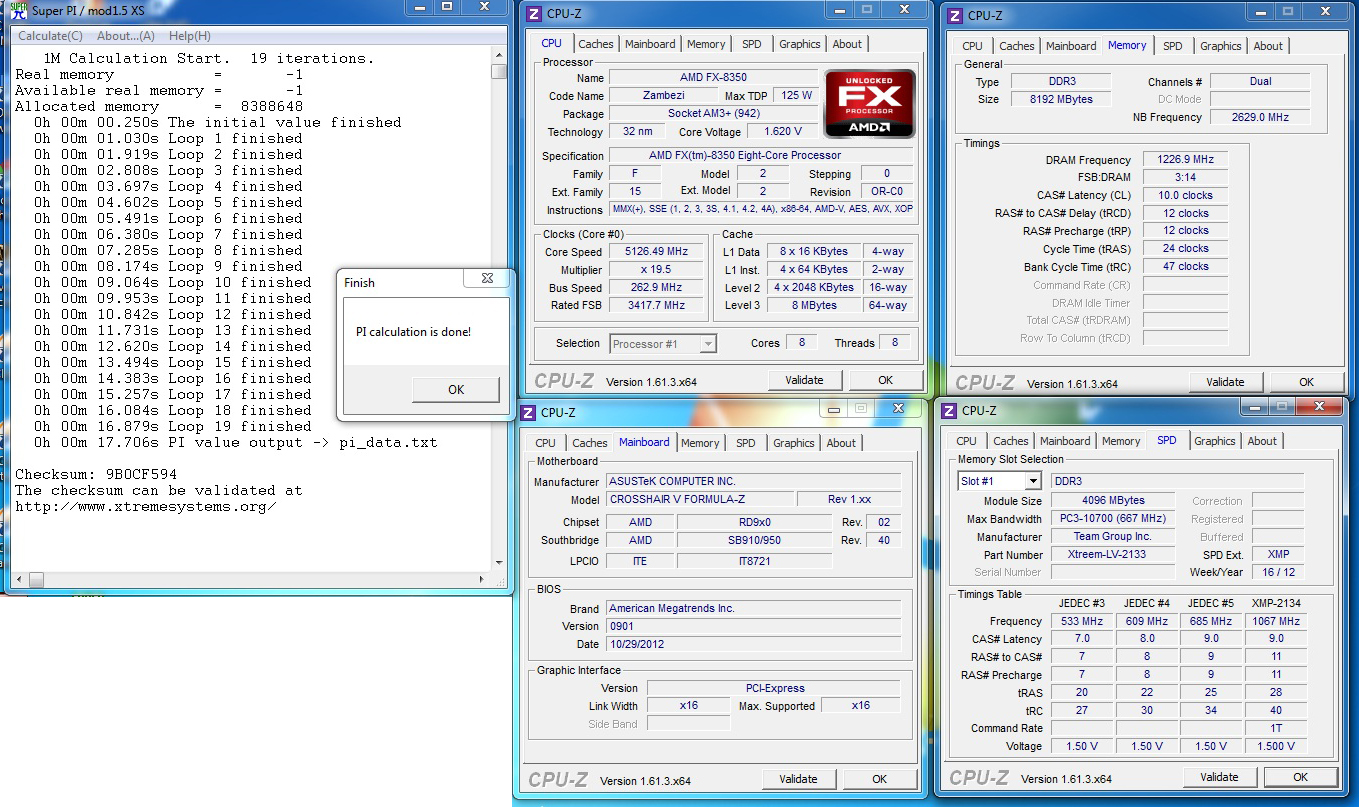Click the title bar Z icon of the CPU-Z Mainboard window
The height and width of the screenshot is (807, 1359).
coord(528,412)
